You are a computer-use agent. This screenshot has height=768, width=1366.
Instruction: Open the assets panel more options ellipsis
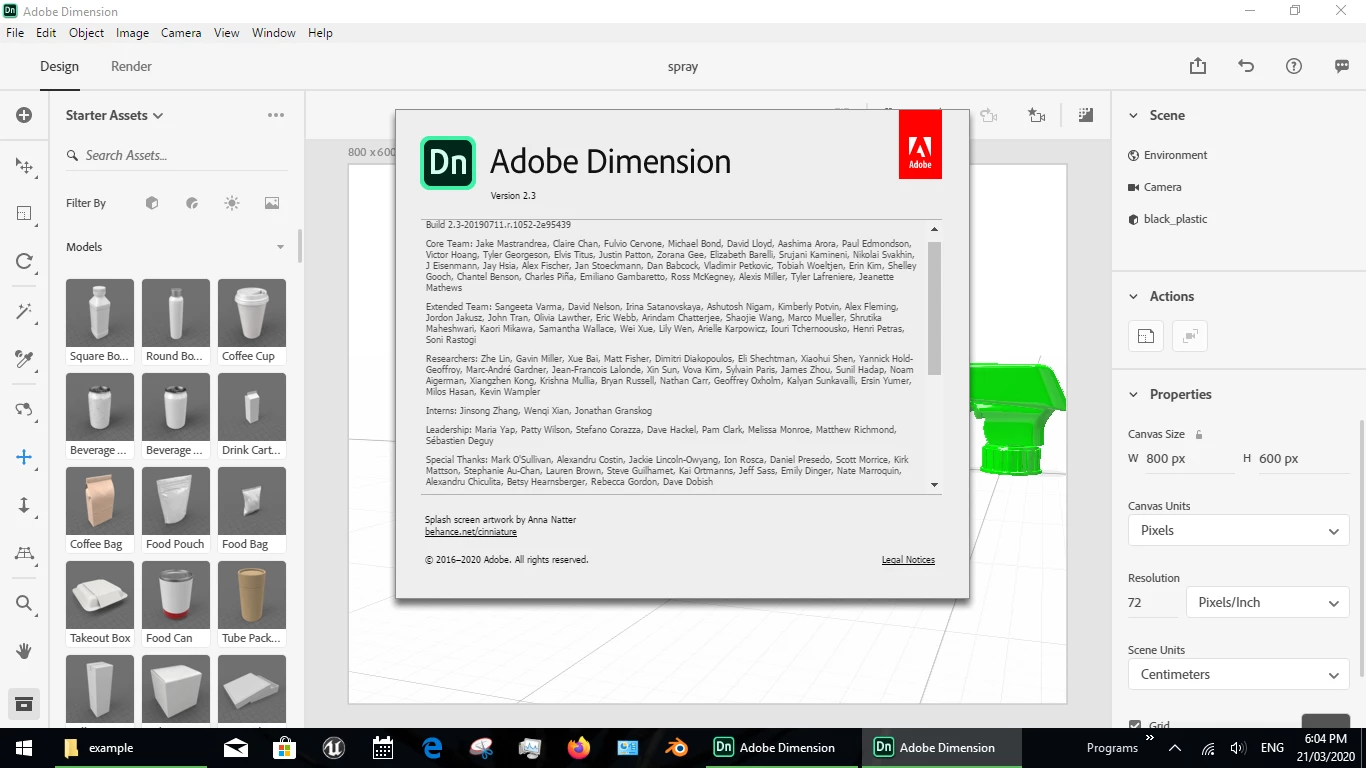point(276,115)
